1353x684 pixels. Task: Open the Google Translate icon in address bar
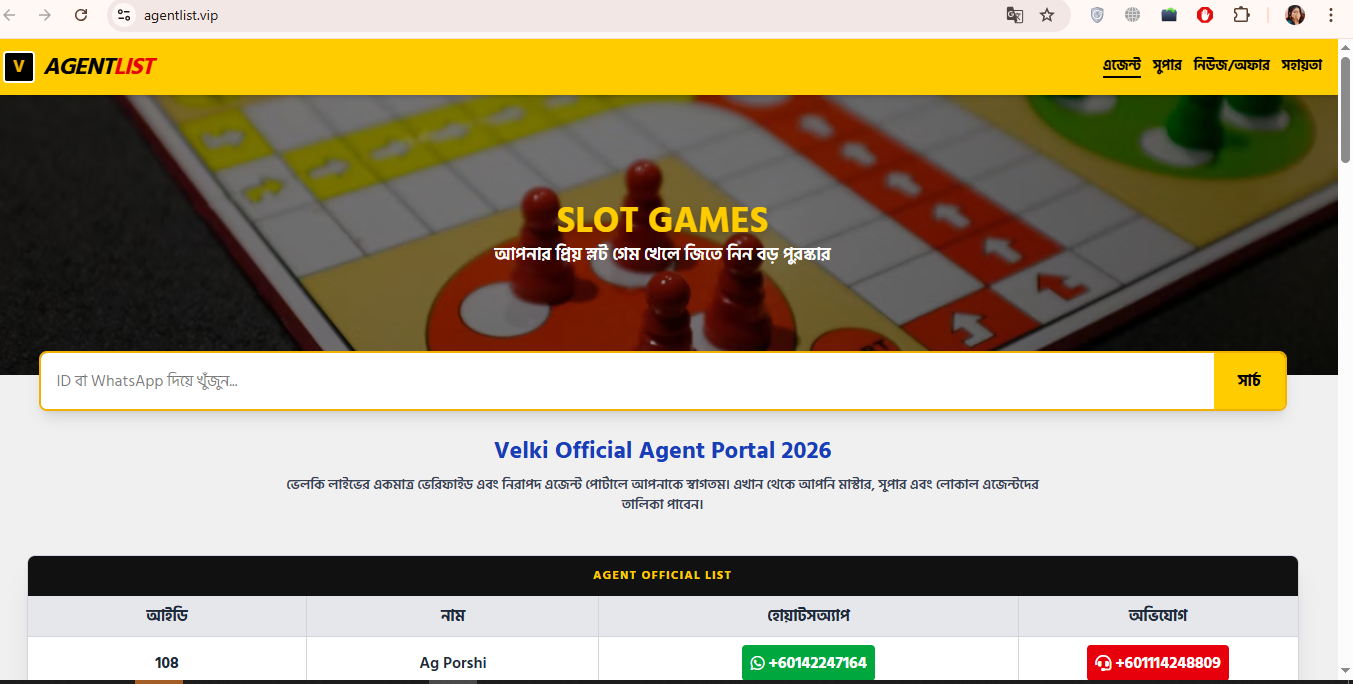[x=1015, y=15]
